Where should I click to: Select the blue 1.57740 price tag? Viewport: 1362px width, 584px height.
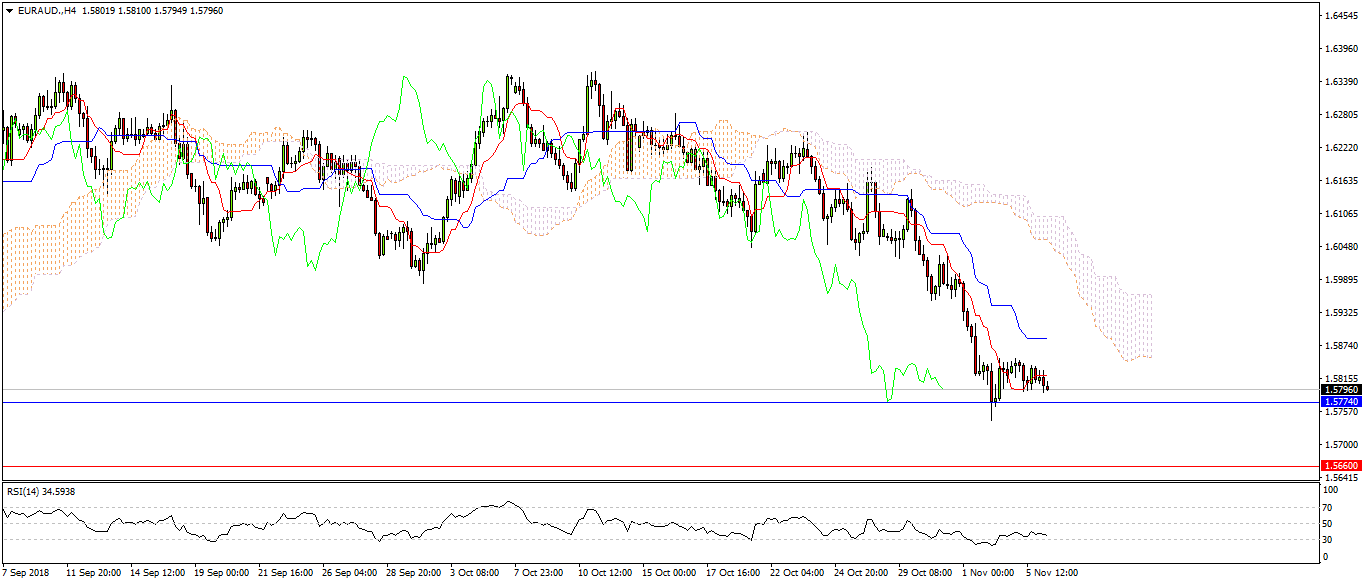coord(1340,401)
